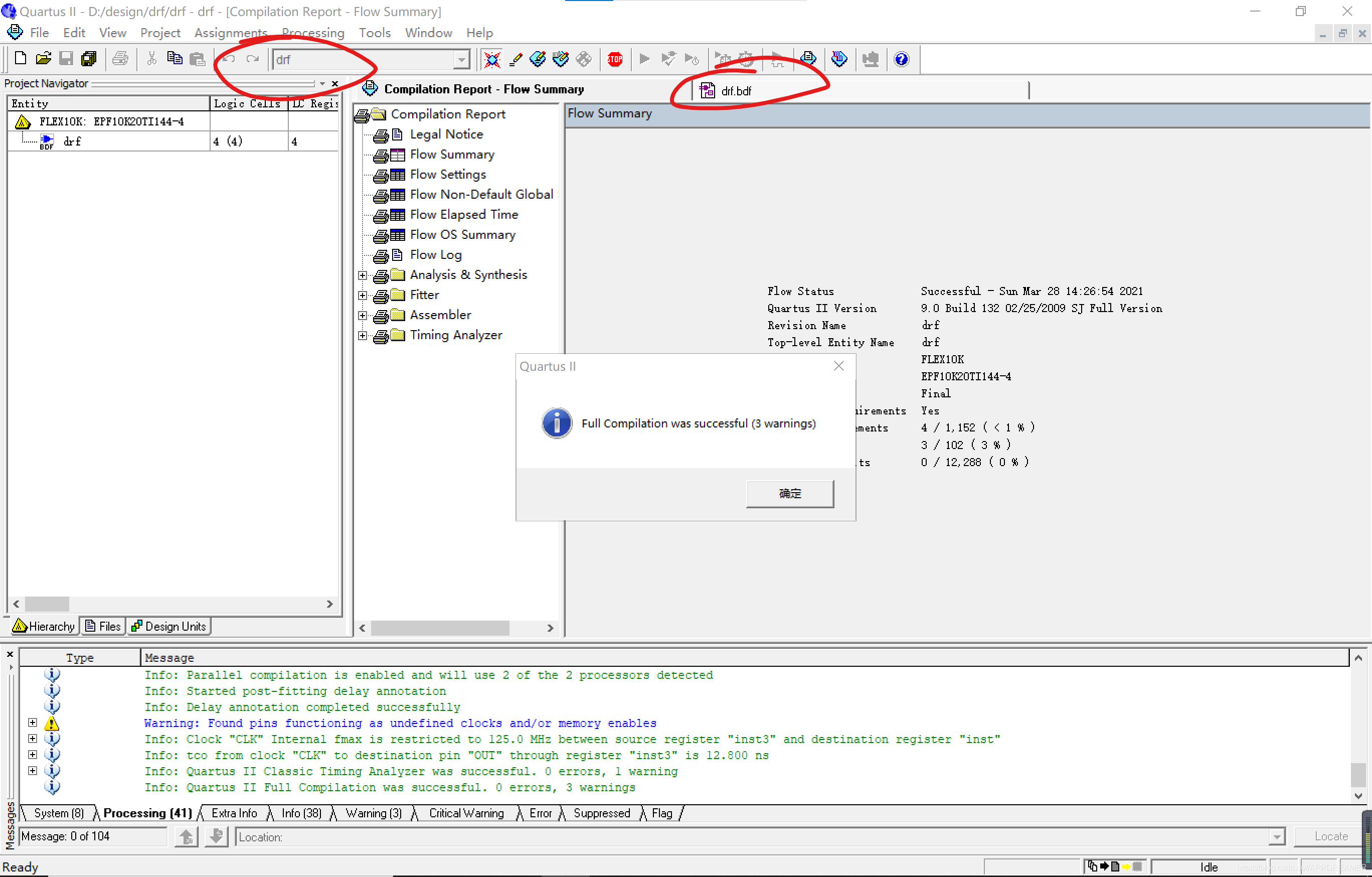Click the Open file icon
The height and width of the screenshot is (877, 1372).
click(x=43, y=59)
